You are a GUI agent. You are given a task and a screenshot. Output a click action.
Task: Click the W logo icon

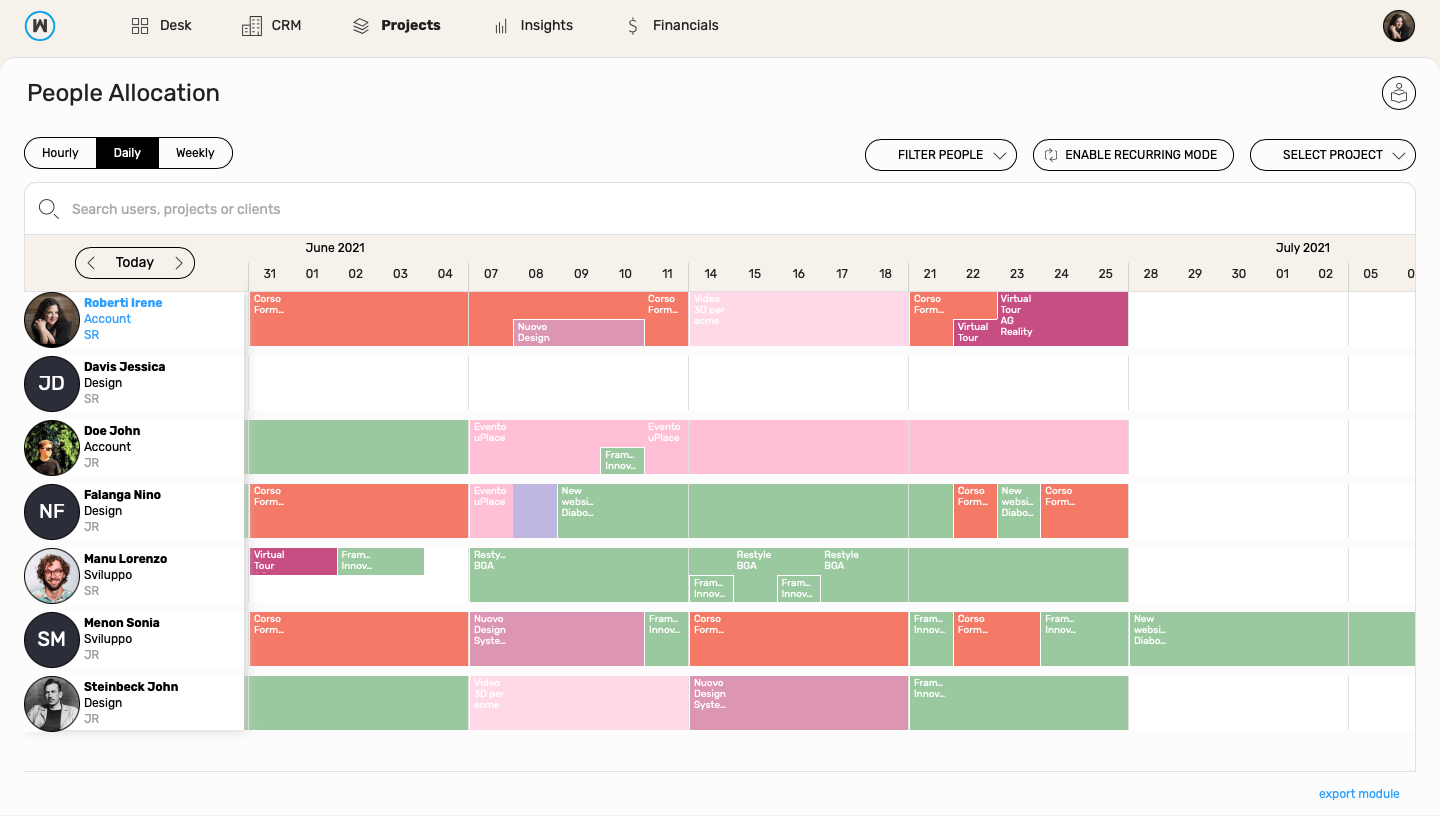[40, 26]
